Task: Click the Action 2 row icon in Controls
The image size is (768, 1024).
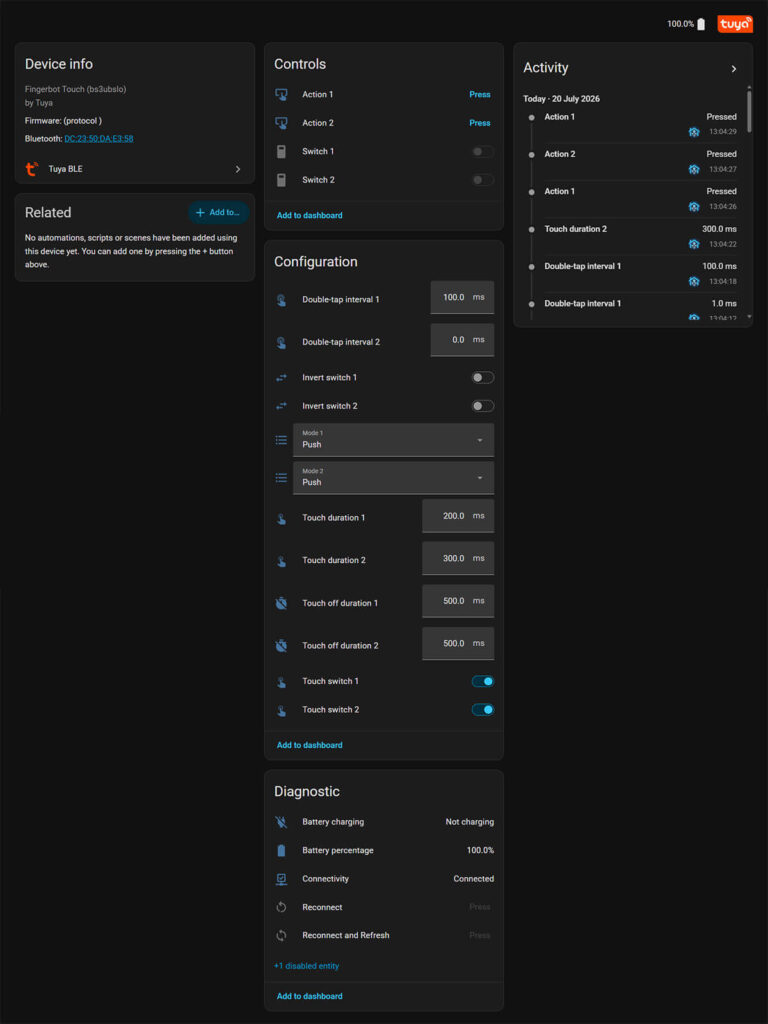Action: (281, 123)
